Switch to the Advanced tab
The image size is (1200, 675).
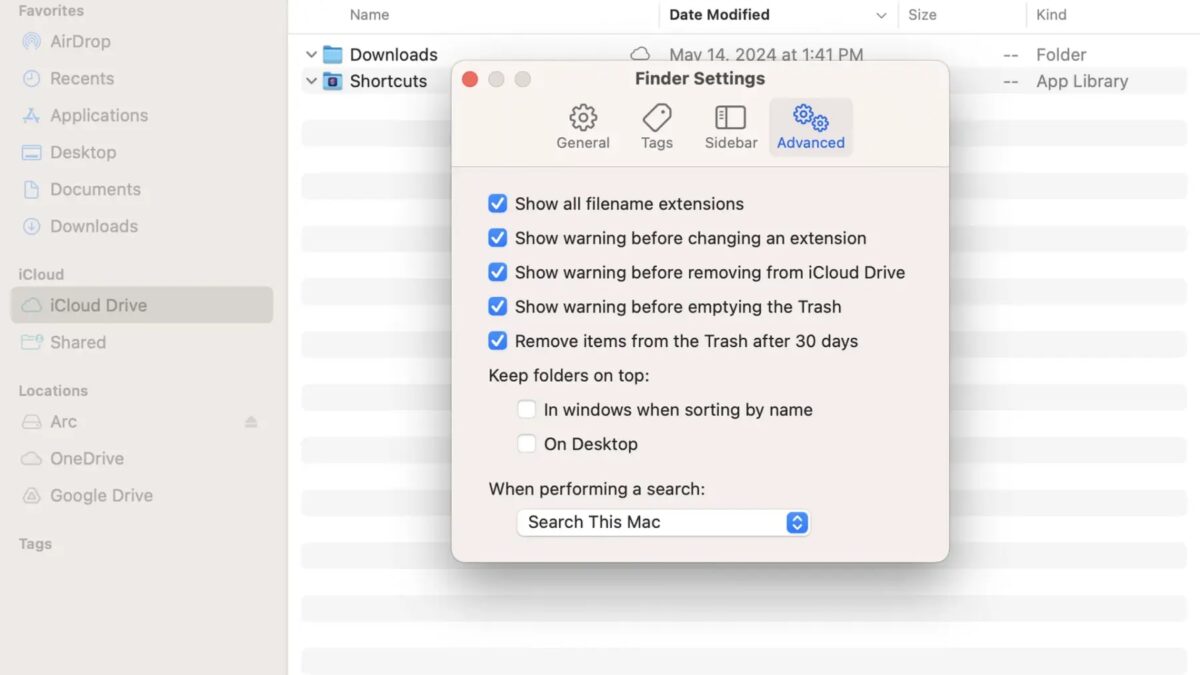[810, 127]
